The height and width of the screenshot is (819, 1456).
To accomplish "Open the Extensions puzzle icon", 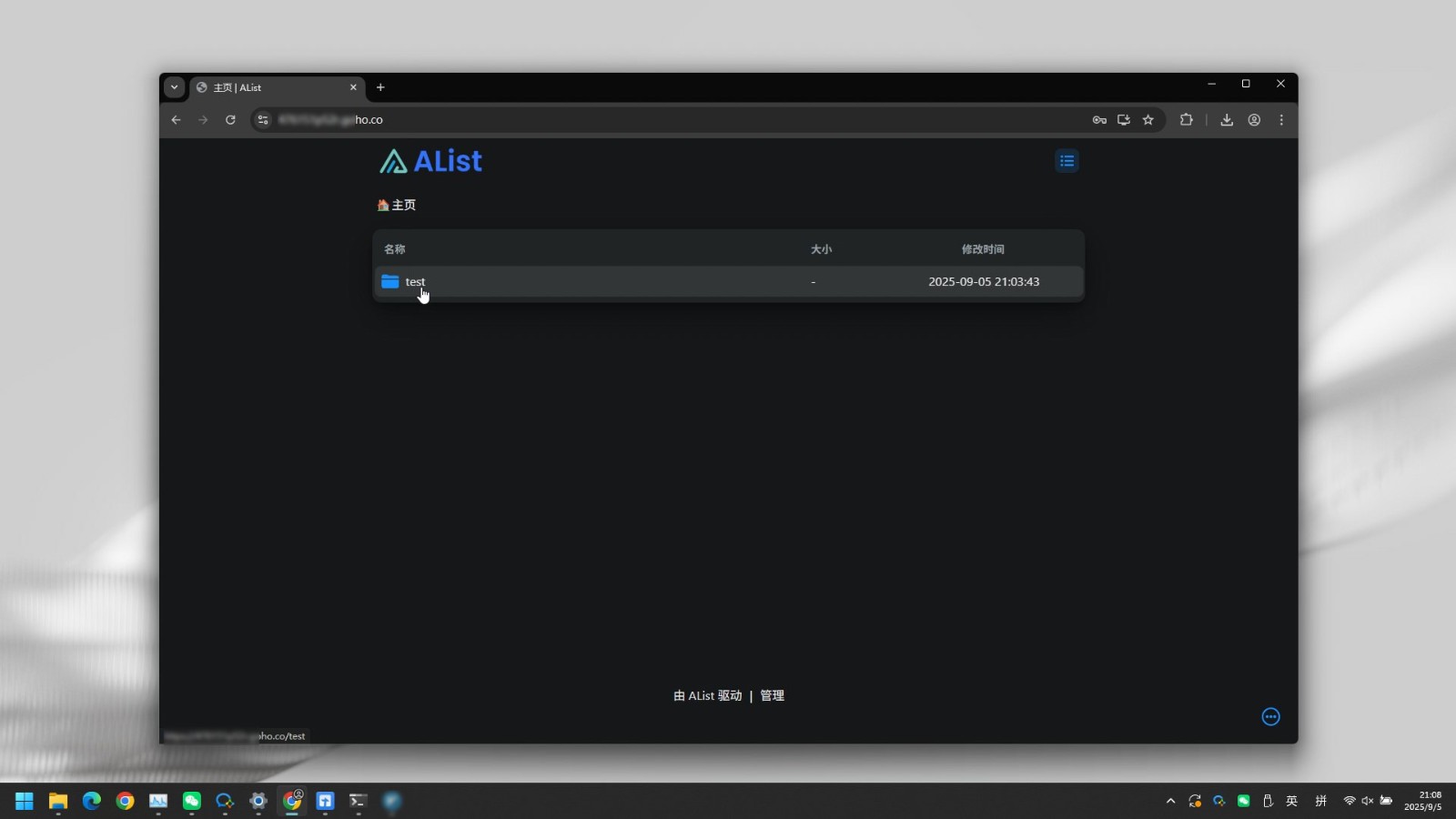I will (x=1186, y=120).
